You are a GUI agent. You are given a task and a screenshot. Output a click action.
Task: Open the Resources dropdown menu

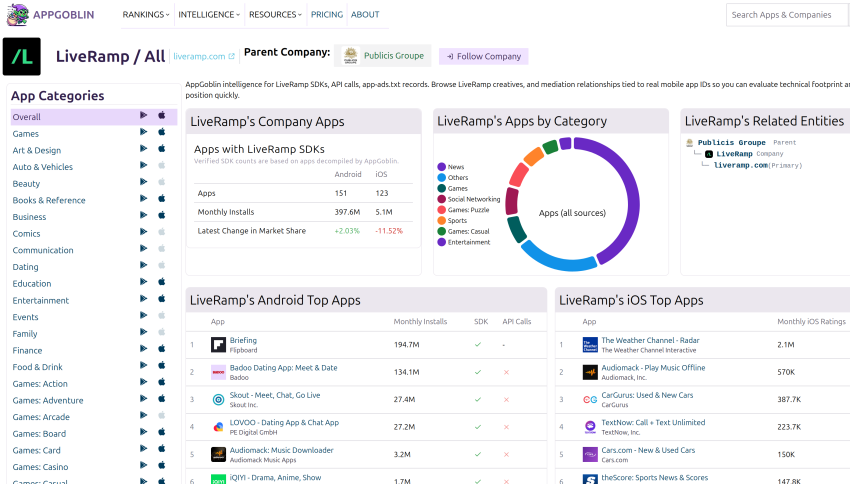pyautogui.click(x=275, y=15)
